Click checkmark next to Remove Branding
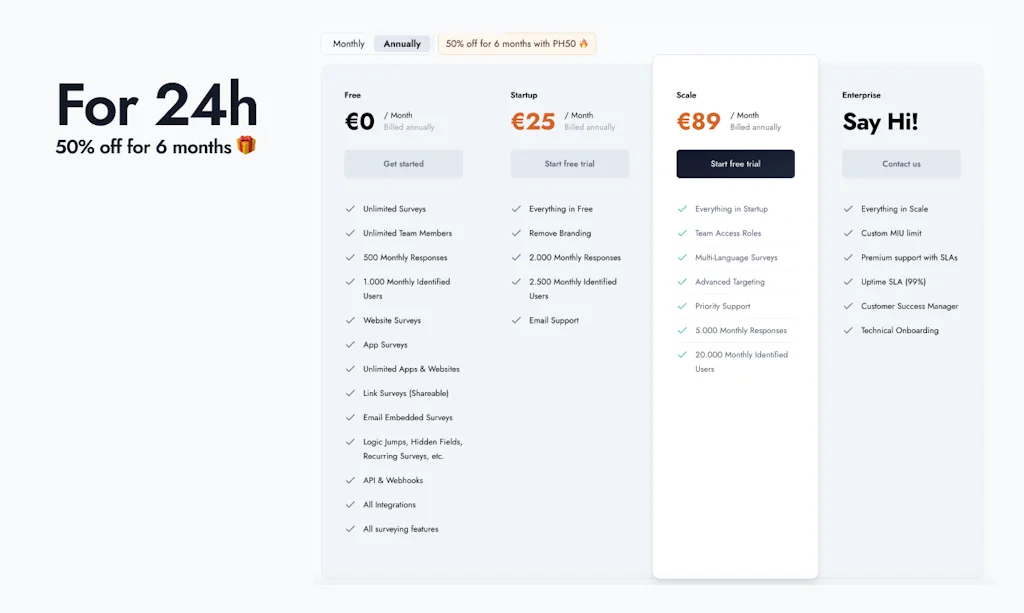This screenshot has height=613, width=1024. tap(516, 233)
